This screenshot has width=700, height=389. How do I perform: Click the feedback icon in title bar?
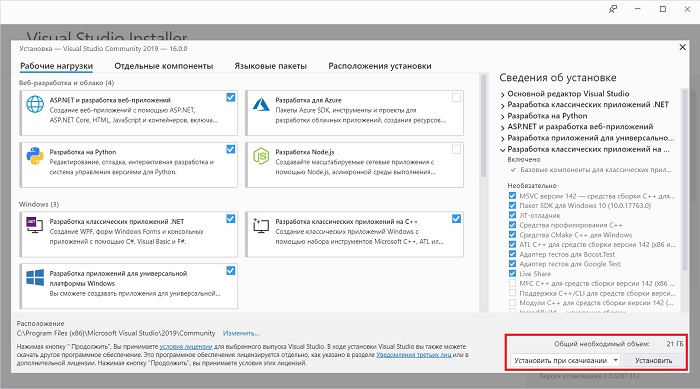tap(613, 9)
